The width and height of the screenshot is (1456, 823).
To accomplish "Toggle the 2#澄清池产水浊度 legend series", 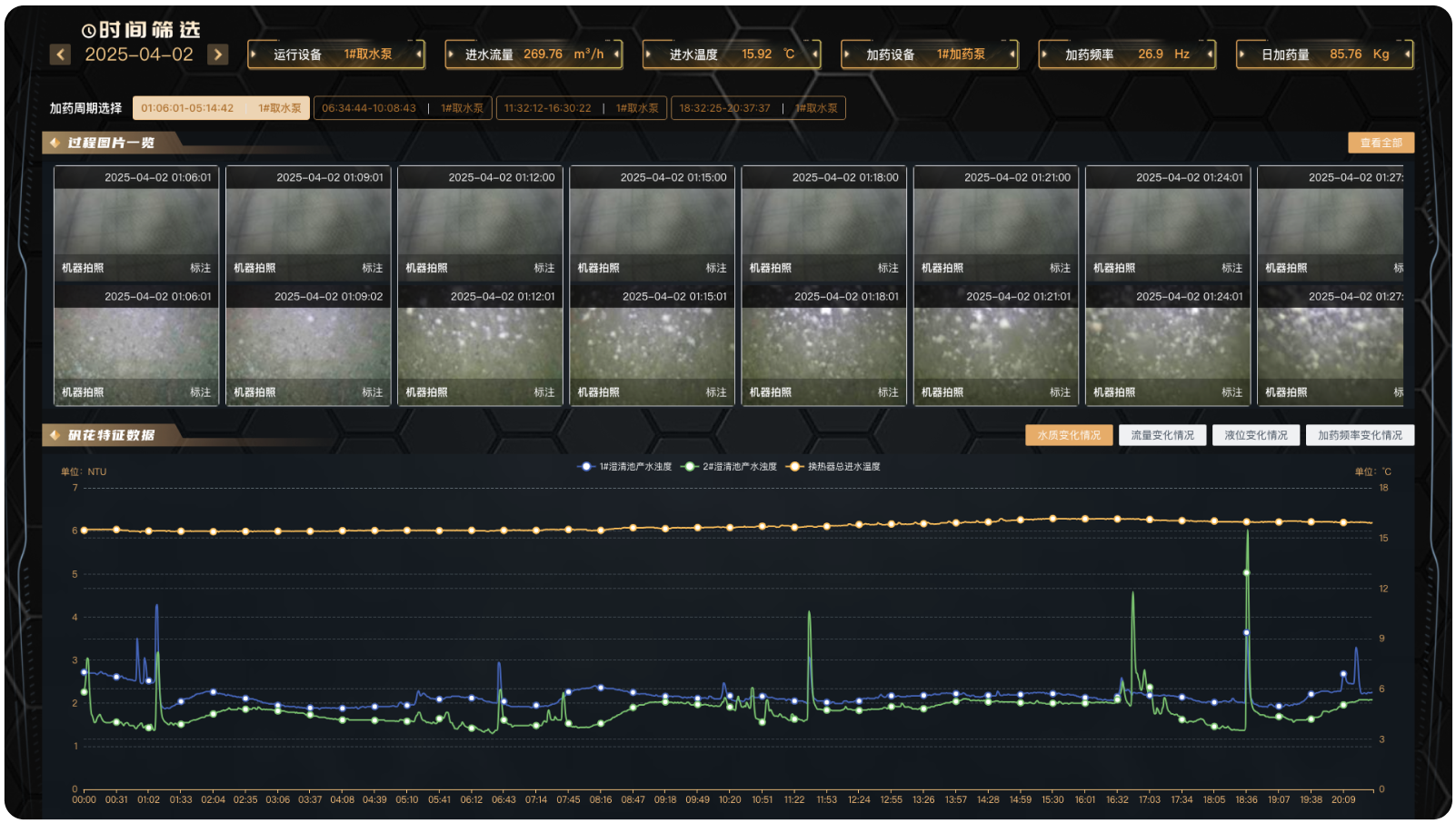I will (729, 467).
